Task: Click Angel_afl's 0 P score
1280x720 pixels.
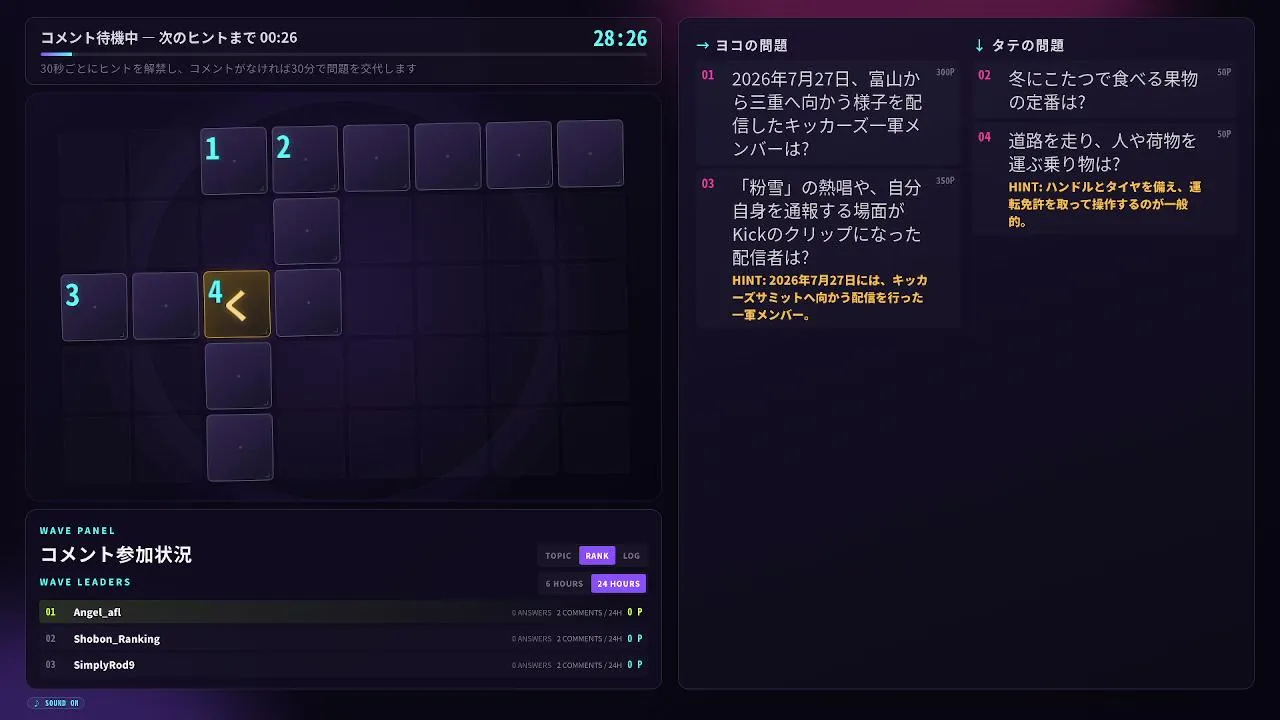Action: [x=635, y=612]
